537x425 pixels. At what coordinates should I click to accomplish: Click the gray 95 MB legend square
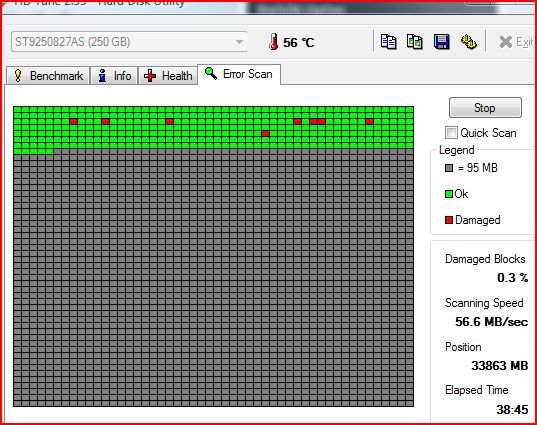(x=449, y=168)
